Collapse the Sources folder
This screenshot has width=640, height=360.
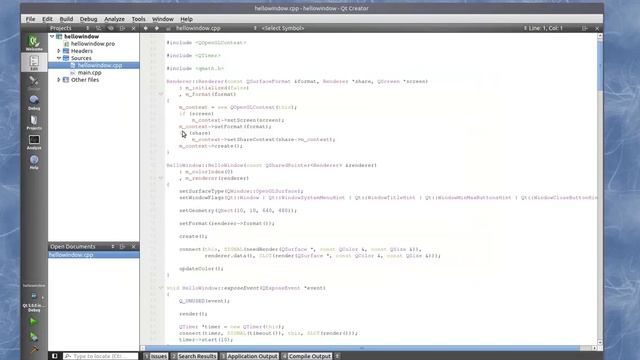point(59,58)
